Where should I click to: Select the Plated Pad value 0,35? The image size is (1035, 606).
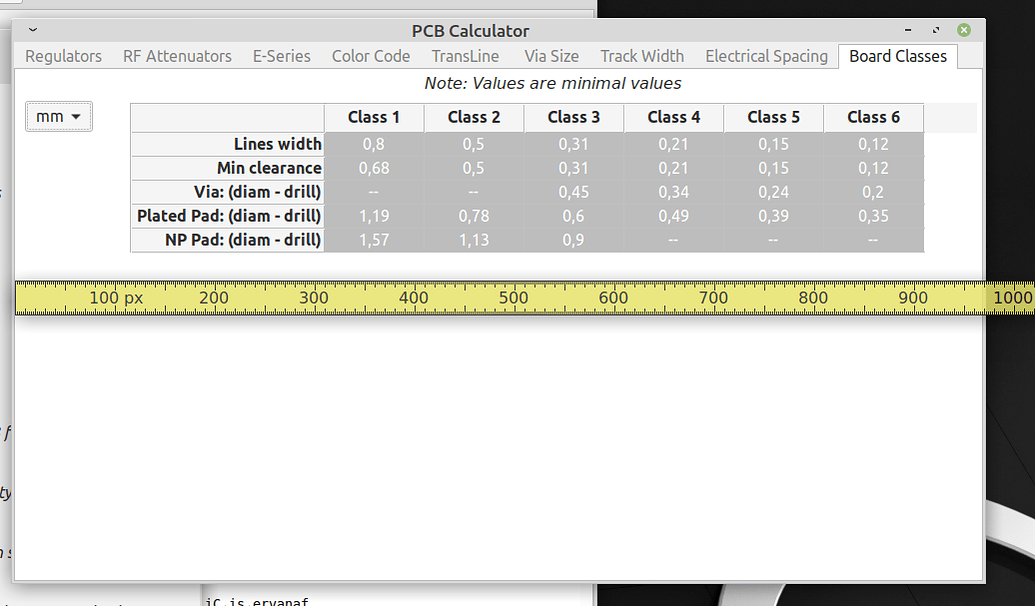873,216
